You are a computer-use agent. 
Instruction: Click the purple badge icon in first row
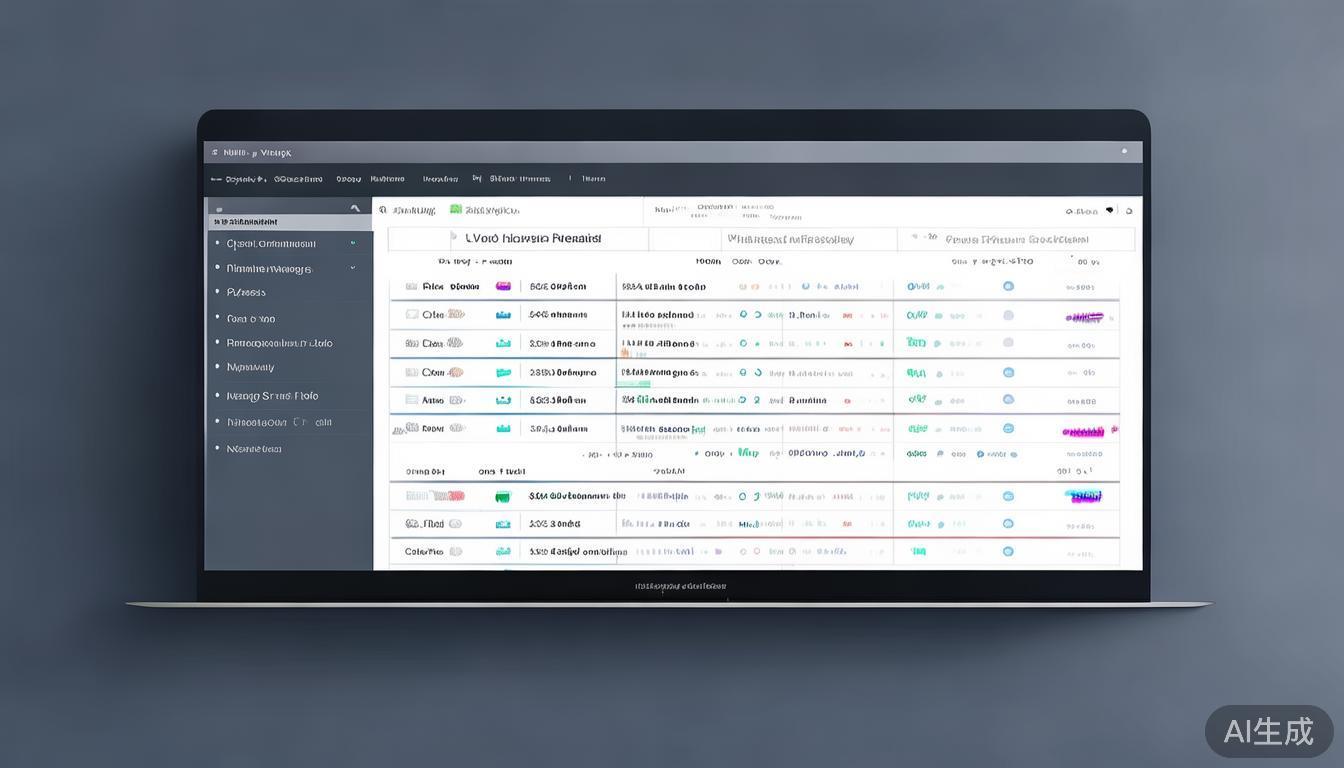503,286
